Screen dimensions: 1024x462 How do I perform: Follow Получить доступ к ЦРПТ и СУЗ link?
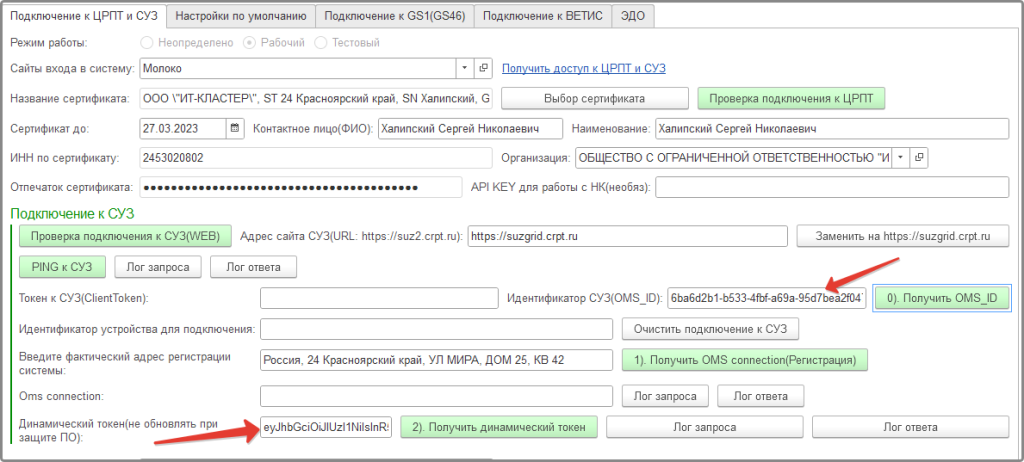click(583, 68)
